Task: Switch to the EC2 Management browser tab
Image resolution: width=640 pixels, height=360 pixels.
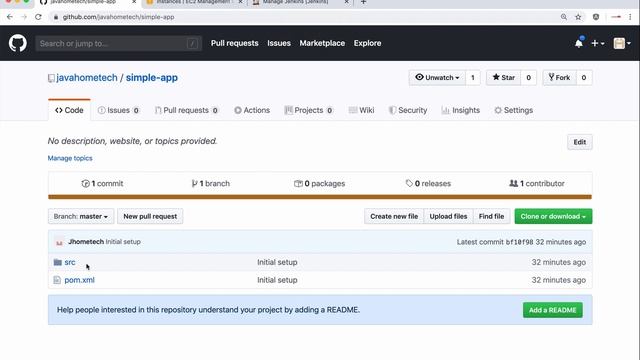Action: point(194,2)
